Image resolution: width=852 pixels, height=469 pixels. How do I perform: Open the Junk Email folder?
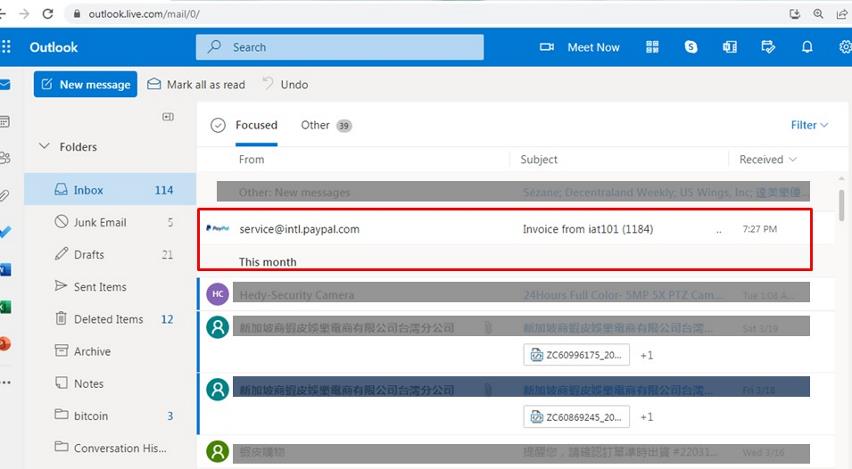click(110, 222)
